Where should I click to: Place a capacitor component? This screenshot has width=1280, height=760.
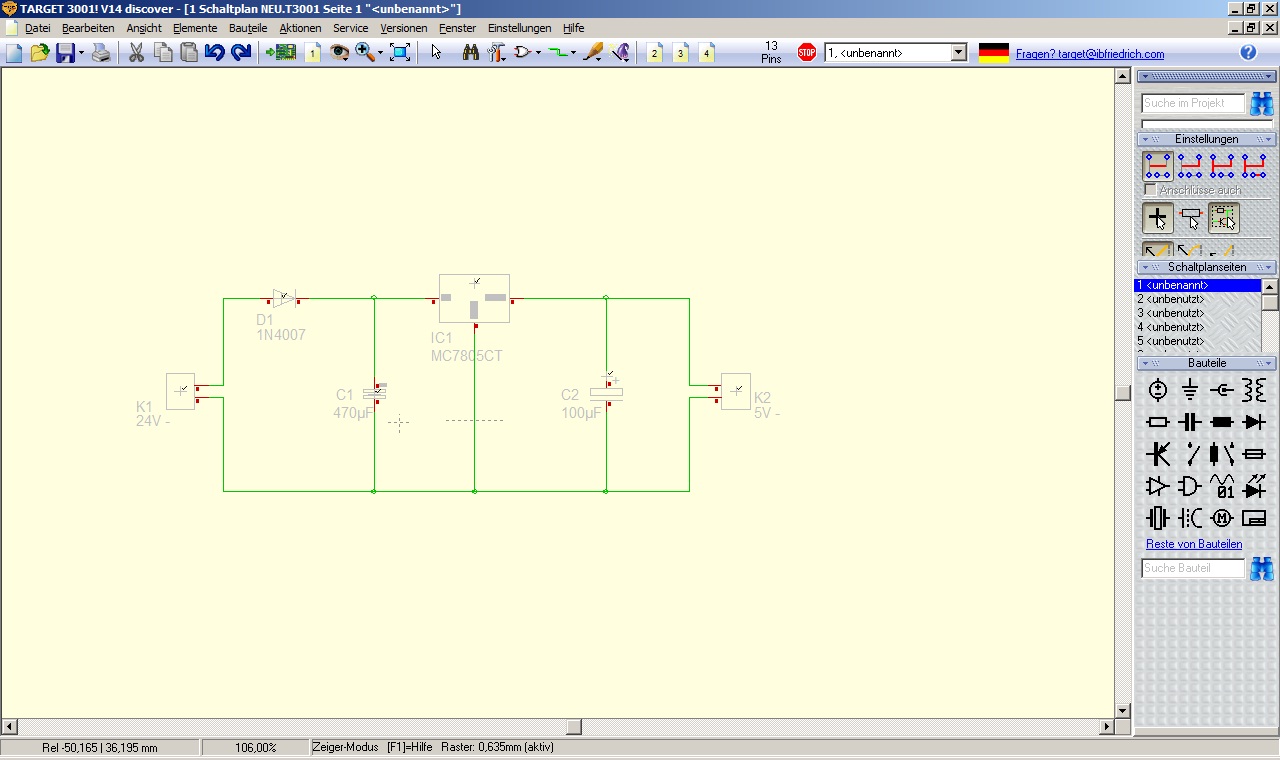tap(1190, 423)
